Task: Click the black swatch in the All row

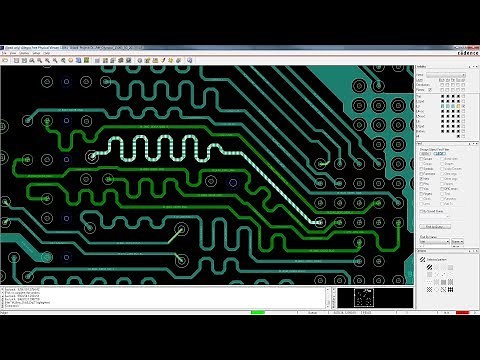Action: (458, 136)
